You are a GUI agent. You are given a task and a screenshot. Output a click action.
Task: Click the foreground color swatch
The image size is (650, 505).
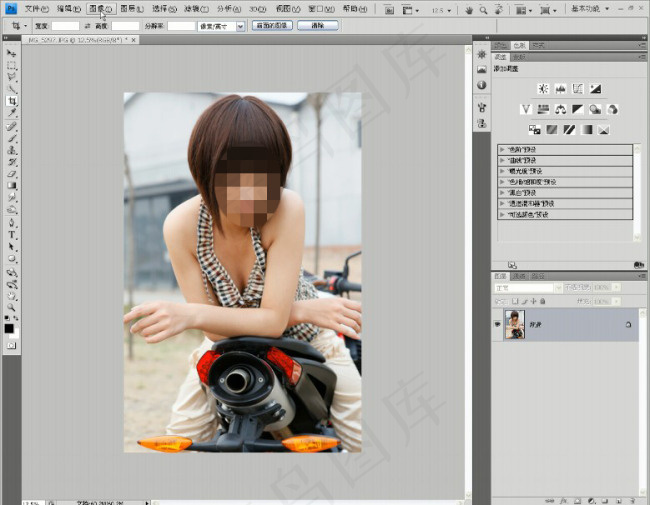(x=9, y=327)
